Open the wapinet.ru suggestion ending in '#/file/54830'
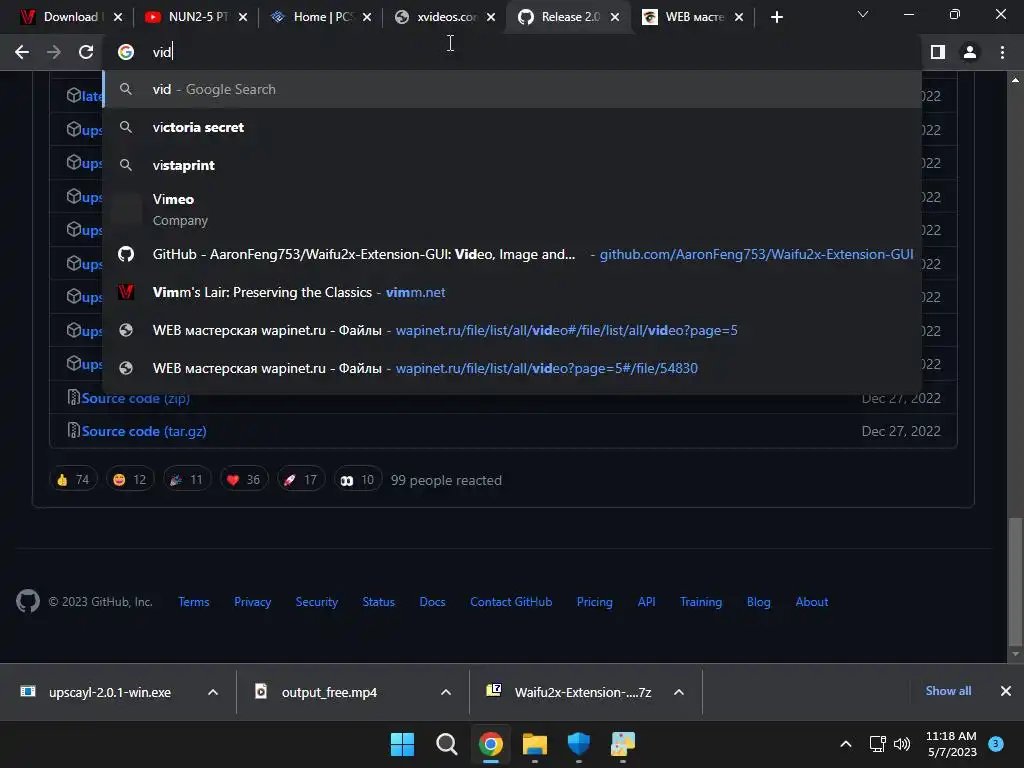 coord(513,368)
